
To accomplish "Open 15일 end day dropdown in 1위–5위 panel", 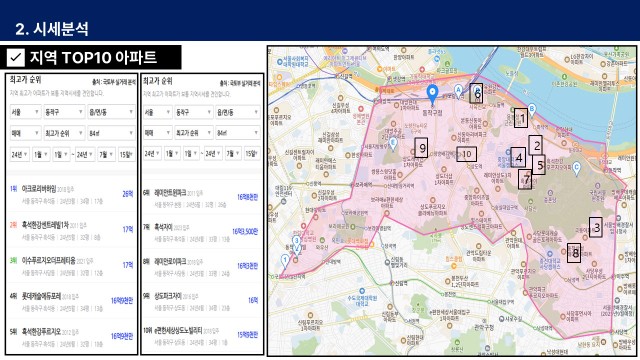I will (127, 155).
